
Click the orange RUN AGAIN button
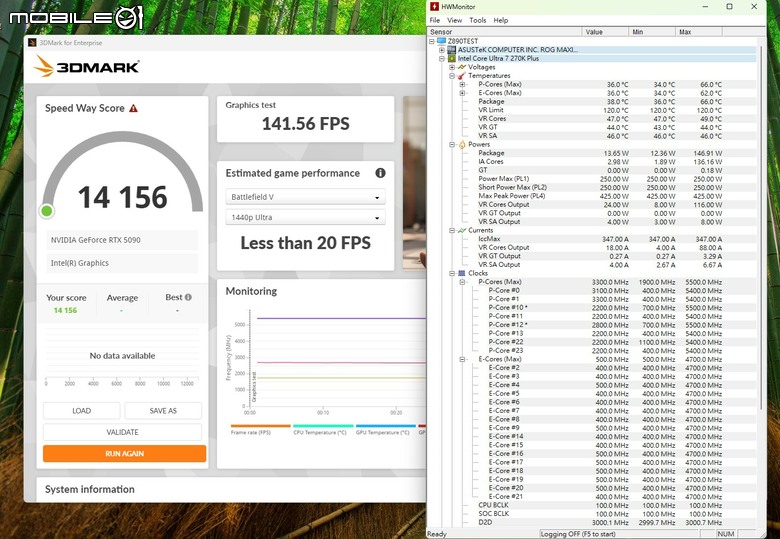(x=124, y=453)
